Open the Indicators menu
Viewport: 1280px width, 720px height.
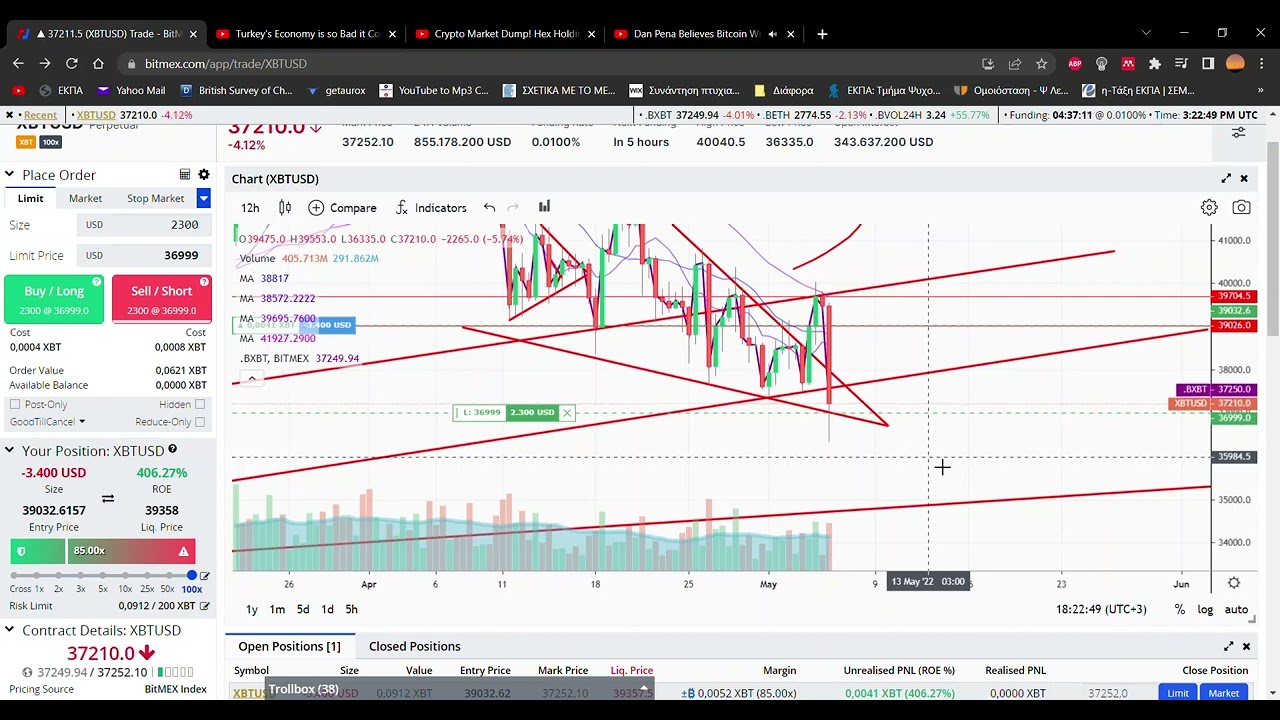click(x=431, y=208)
